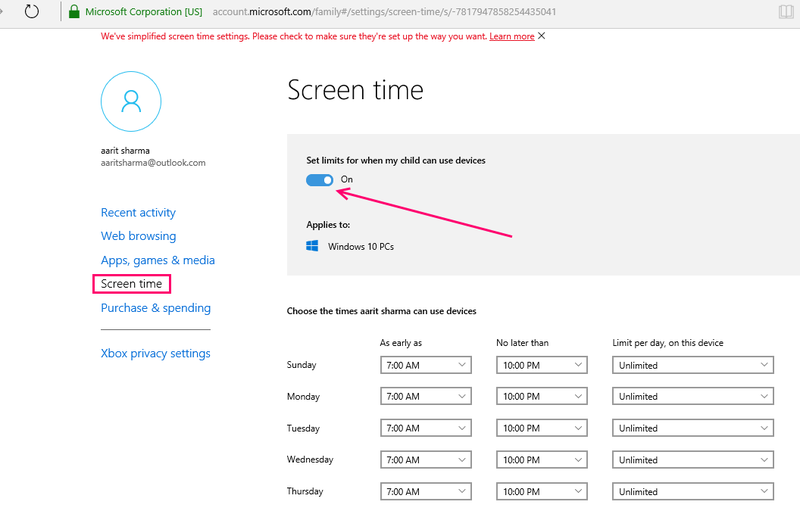The image size is (800, 511).
Task: Dismiss the red notification with X
Action: coord(541,36)
